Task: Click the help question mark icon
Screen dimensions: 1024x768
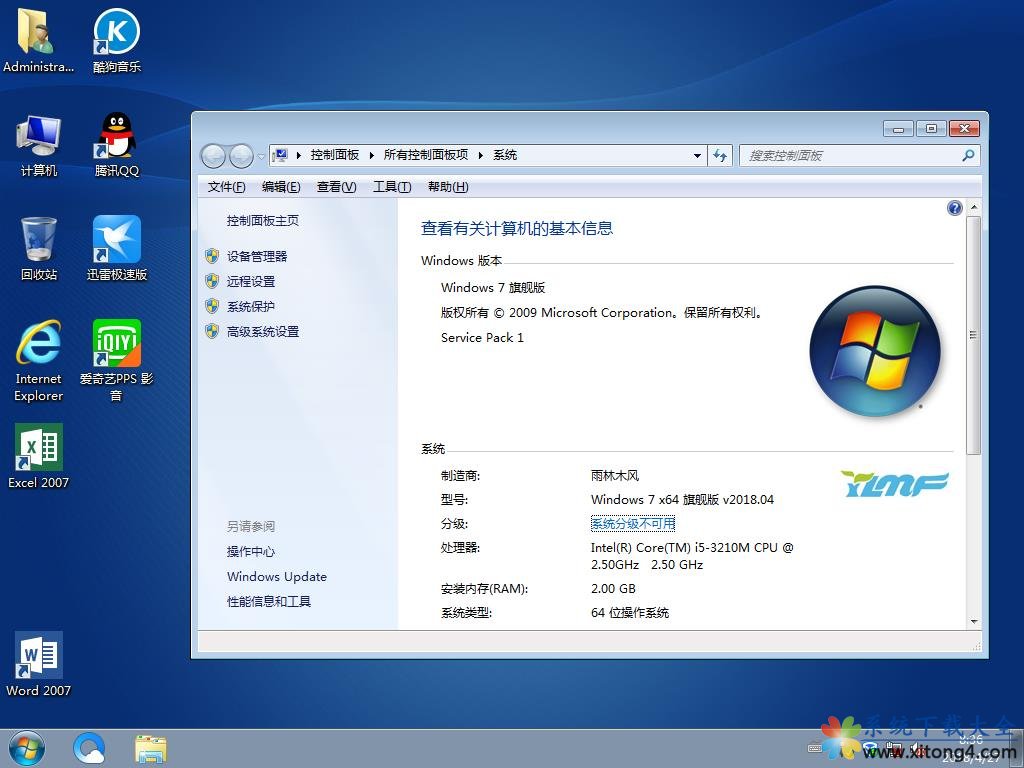Action: click(x=954, y=208)
